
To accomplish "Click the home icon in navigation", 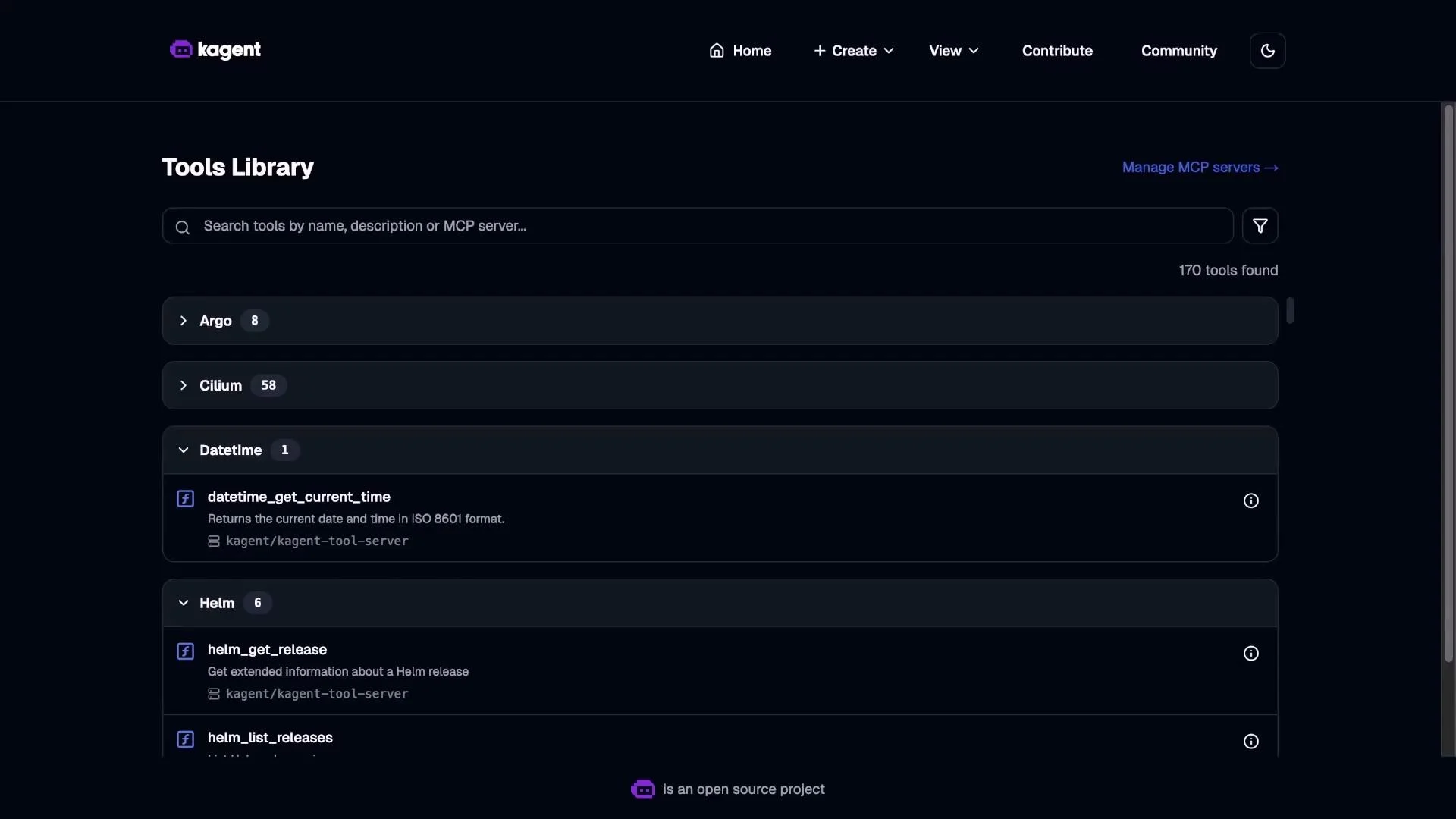I will coord(716,51).
